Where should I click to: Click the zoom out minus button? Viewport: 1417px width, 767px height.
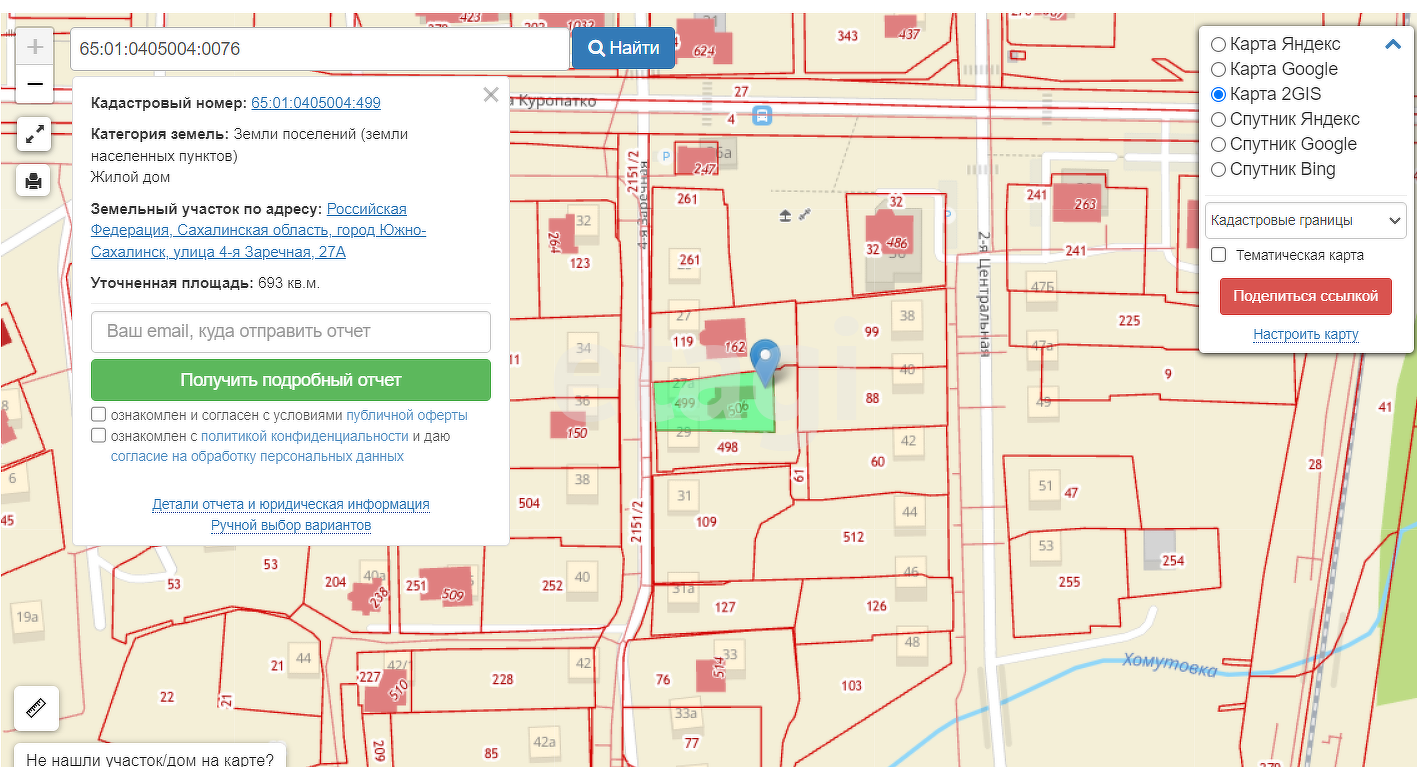(x=35, y=85)
